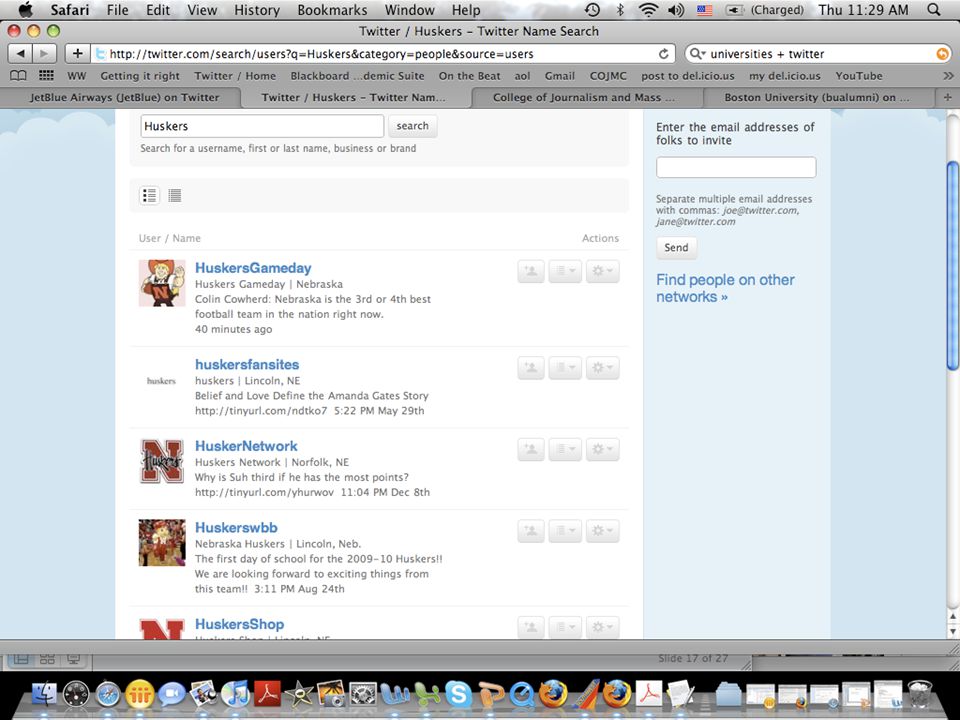Focus the Safari URL address bar
The height and width of the screenshot is (720, 960).
(383, 54)
